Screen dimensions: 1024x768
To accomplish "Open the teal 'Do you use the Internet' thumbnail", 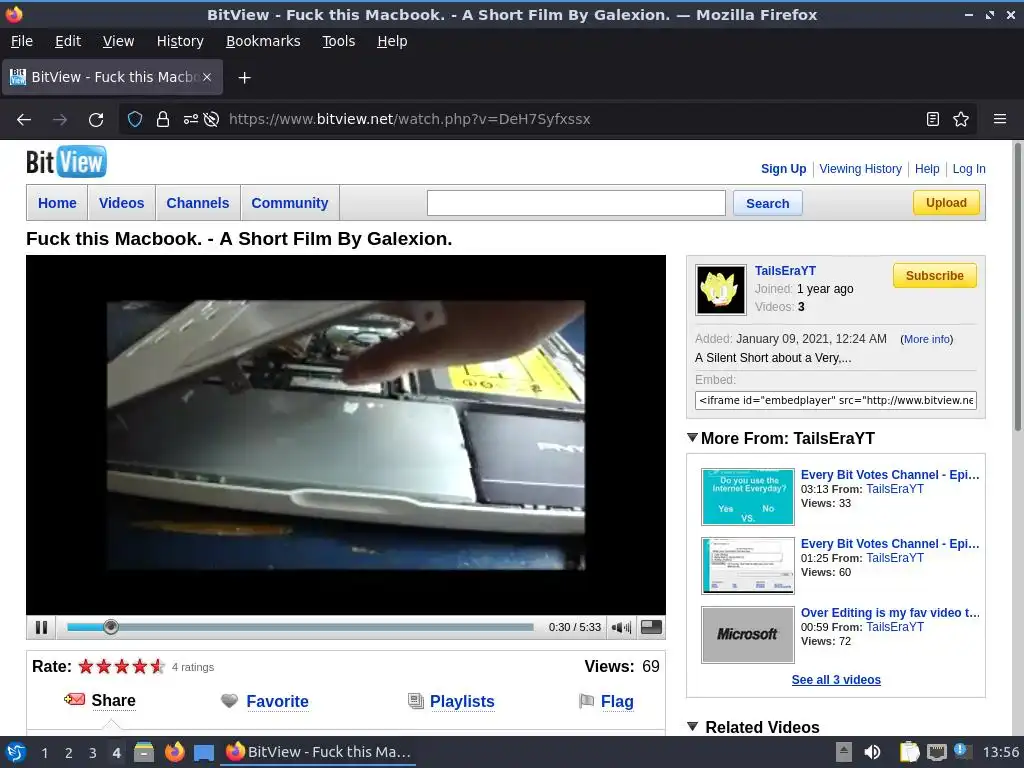I will pos(748,496).
